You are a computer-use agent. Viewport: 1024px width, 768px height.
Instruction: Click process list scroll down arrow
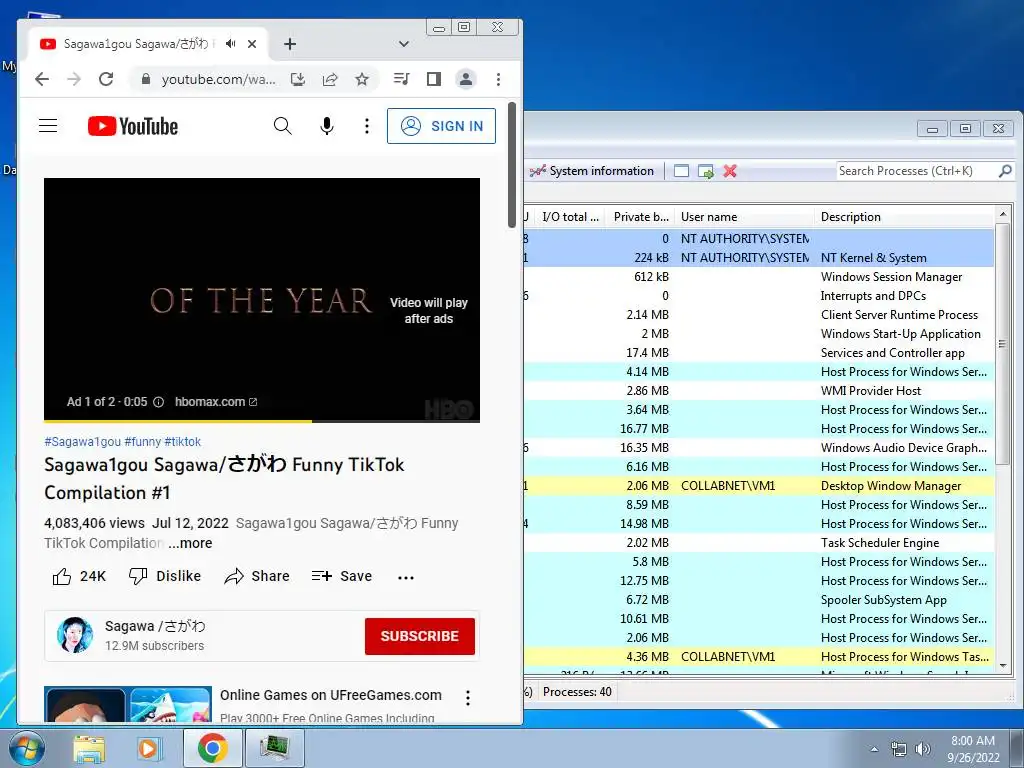[x=1003, y=665]
